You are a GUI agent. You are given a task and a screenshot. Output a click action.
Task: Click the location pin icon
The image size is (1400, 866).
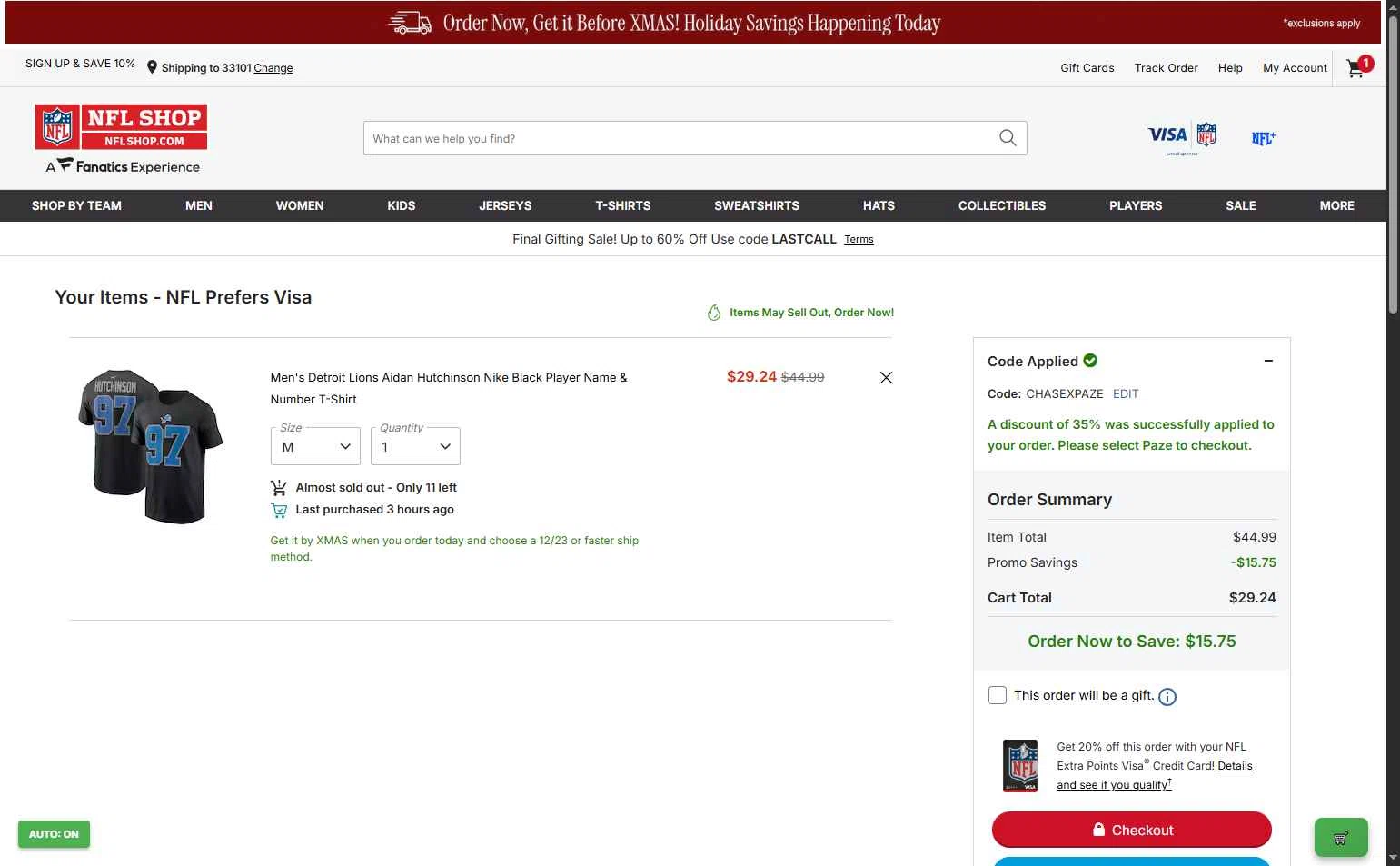[x=152, y=67]
